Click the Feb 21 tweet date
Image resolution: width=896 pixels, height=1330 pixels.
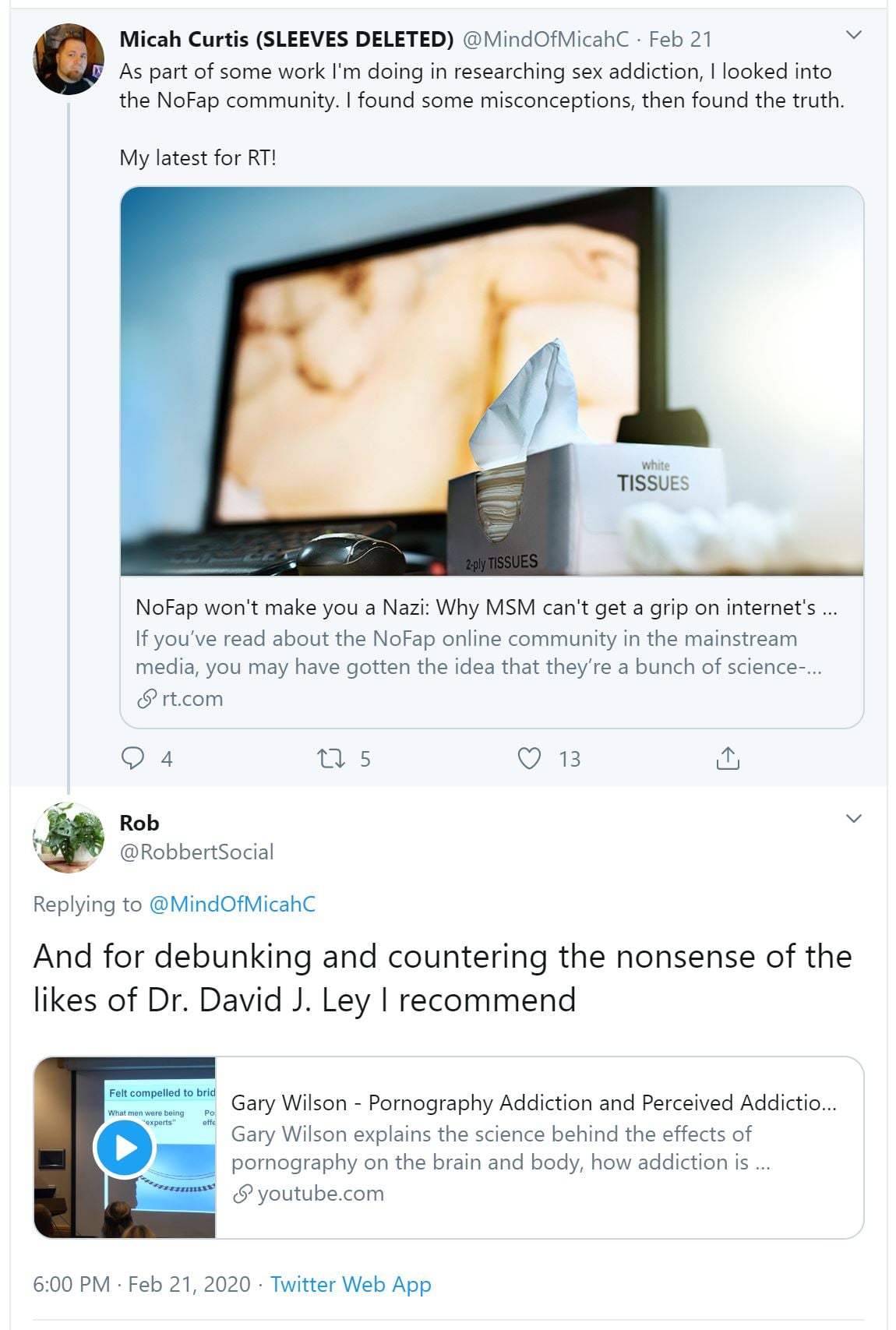click(x=680, y=39)
